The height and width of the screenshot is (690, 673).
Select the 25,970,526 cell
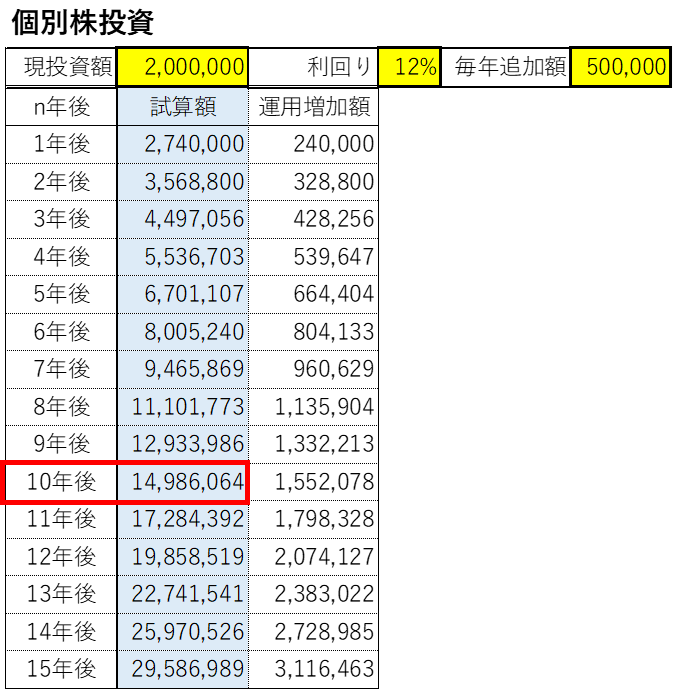coord(183,632)
